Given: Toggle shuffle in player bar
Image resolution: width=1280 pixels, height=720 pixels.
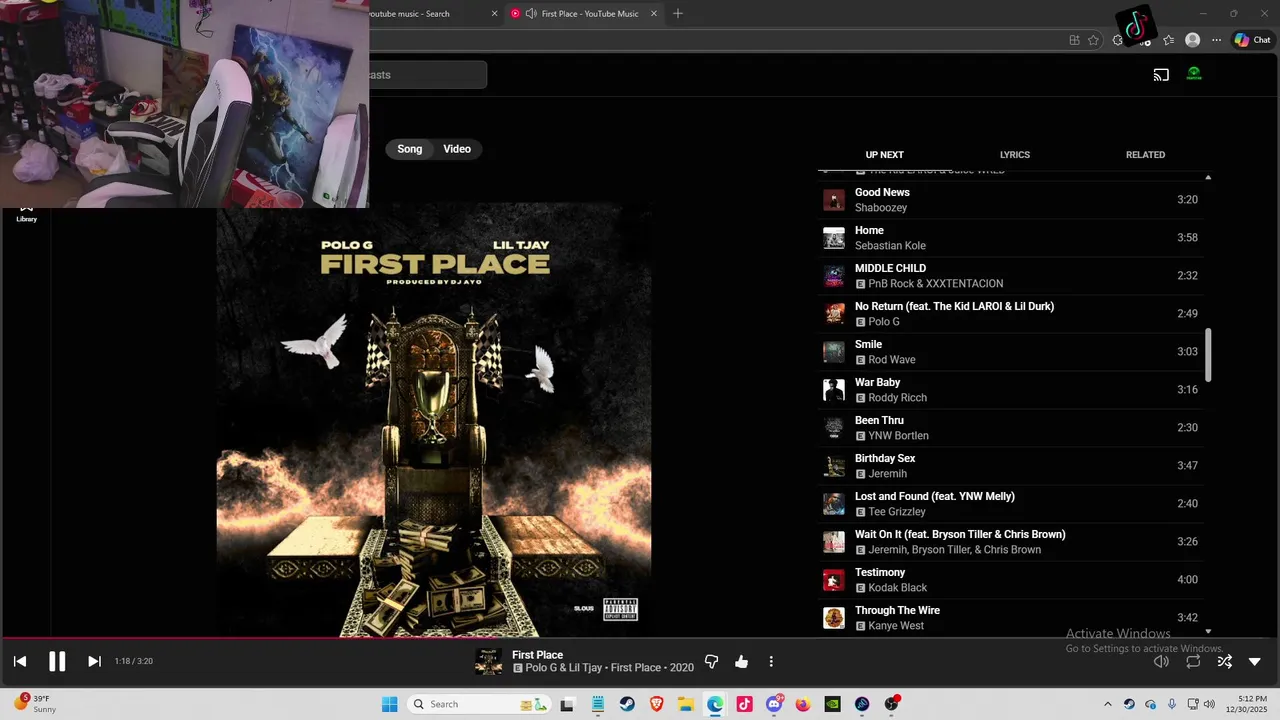Looking at the screenshot, I should pos(1224,661).
